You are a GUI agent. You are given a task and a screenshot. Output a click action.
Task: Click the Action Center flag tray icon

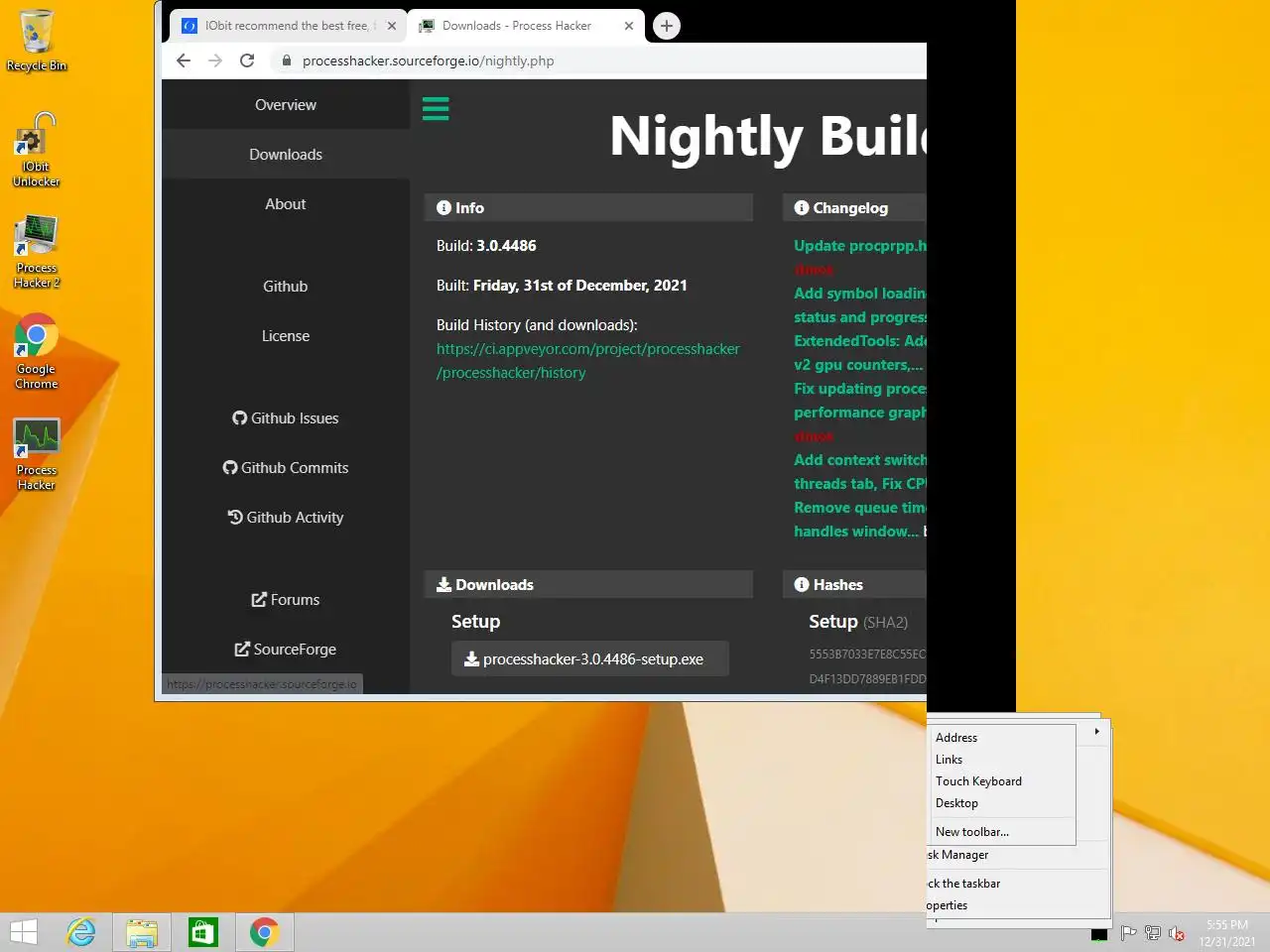pos(1128,933)
